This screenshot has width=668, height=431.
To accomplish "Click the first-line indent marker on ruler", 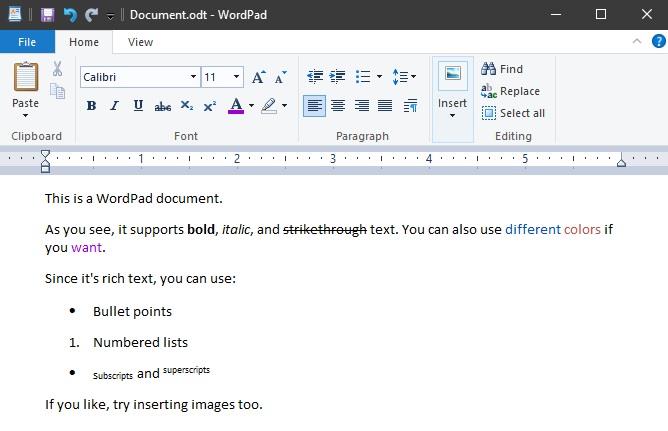I will (x=45, y=155).
